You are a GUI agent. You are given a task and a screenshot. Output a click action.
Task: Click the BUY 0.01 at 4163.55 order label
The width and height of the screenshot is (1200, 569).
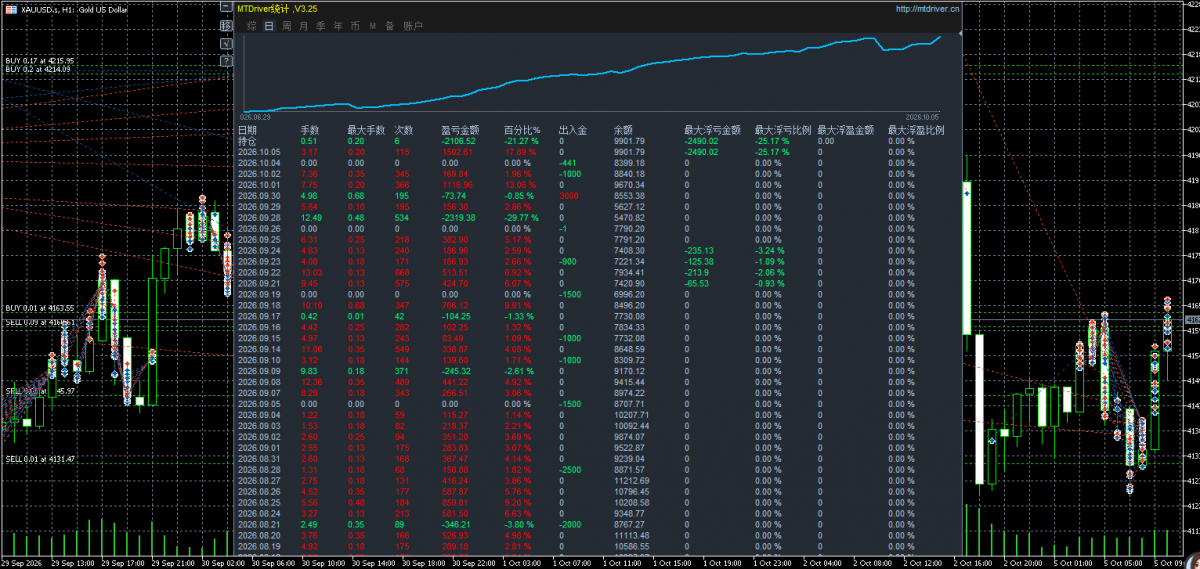(39, 308)
